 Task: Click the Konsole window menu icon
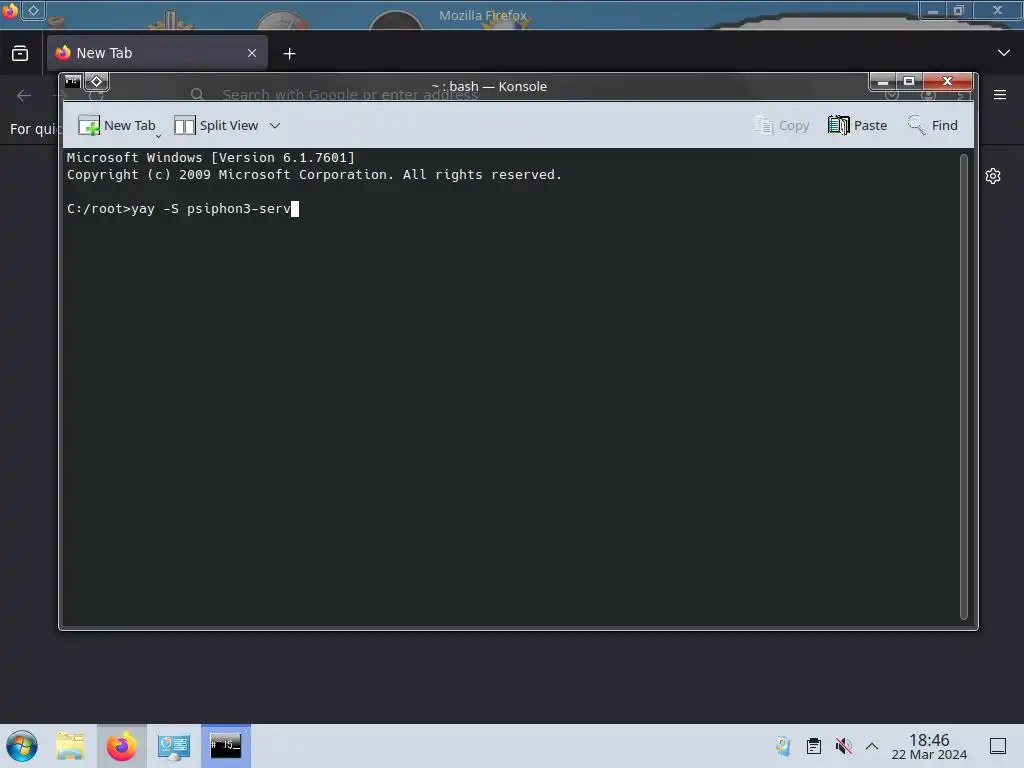[x=72, y=82]
